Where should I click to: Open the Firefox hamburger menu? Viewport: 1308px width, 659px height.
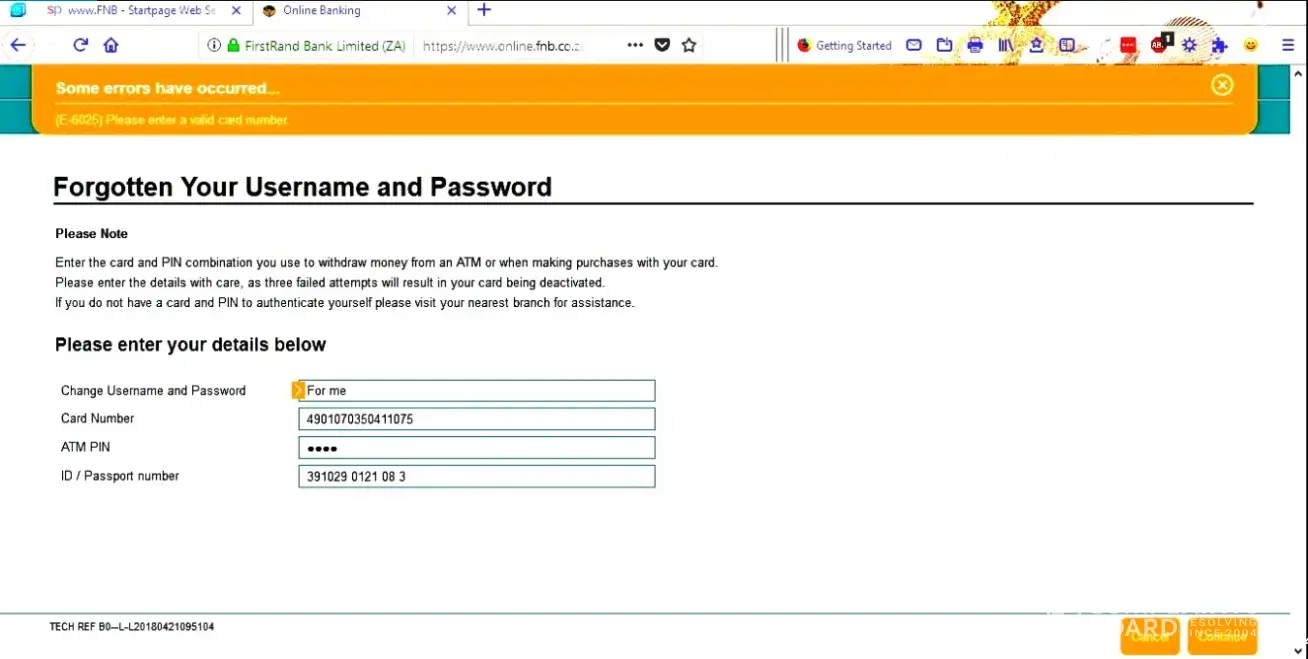[1288, 45]
